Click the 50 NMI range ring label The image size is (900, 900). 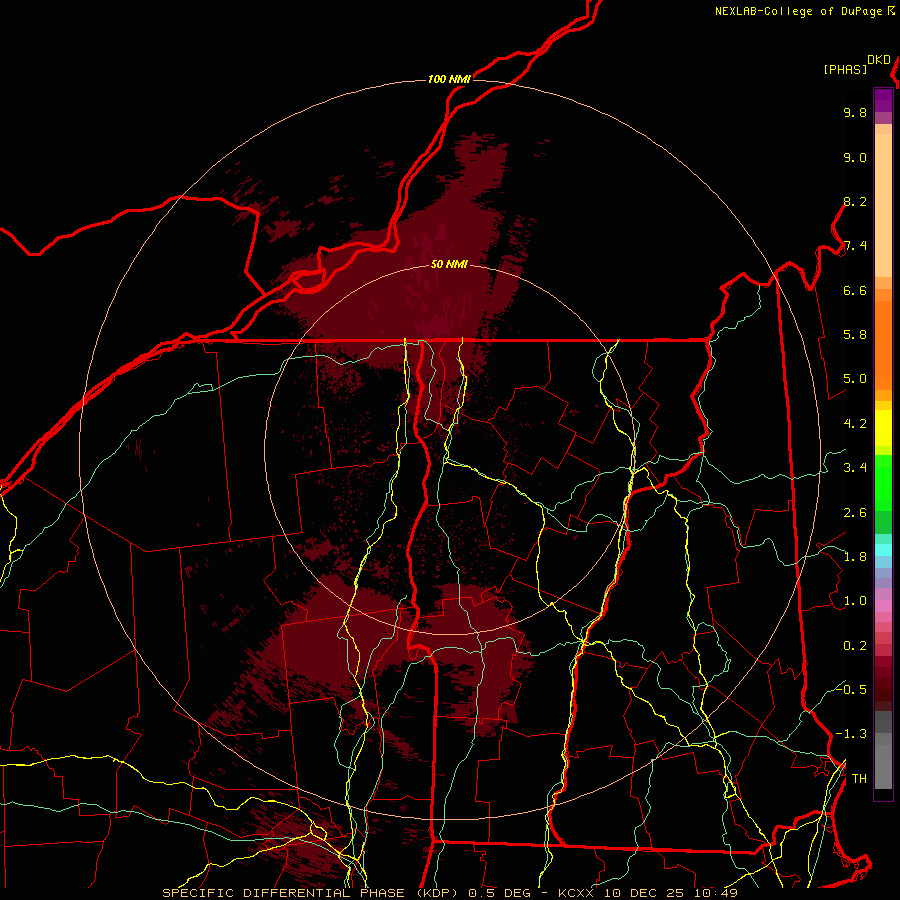[x=449, y=264]
